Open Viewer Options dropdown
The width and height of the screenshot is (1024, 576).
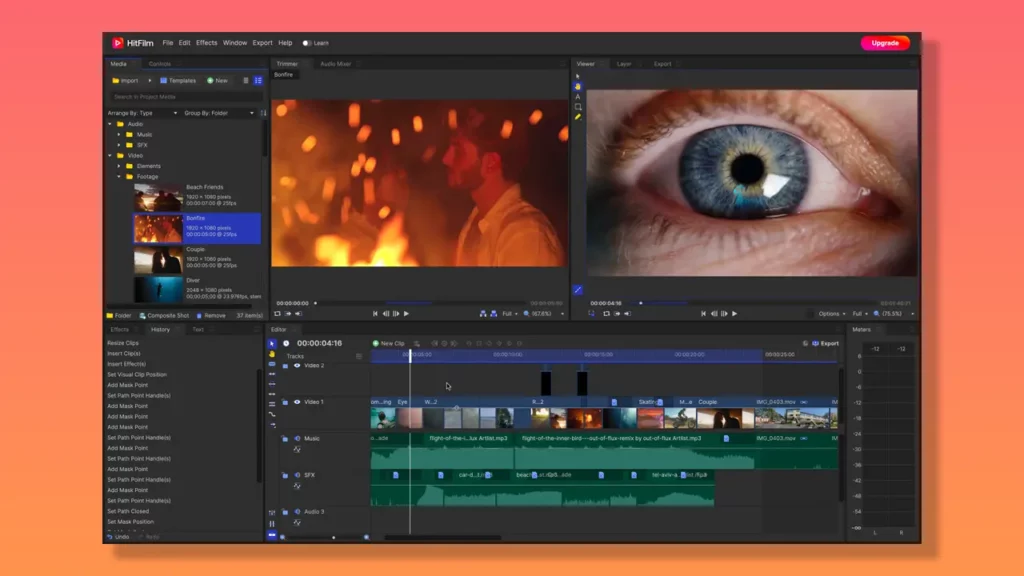point(832,313)
